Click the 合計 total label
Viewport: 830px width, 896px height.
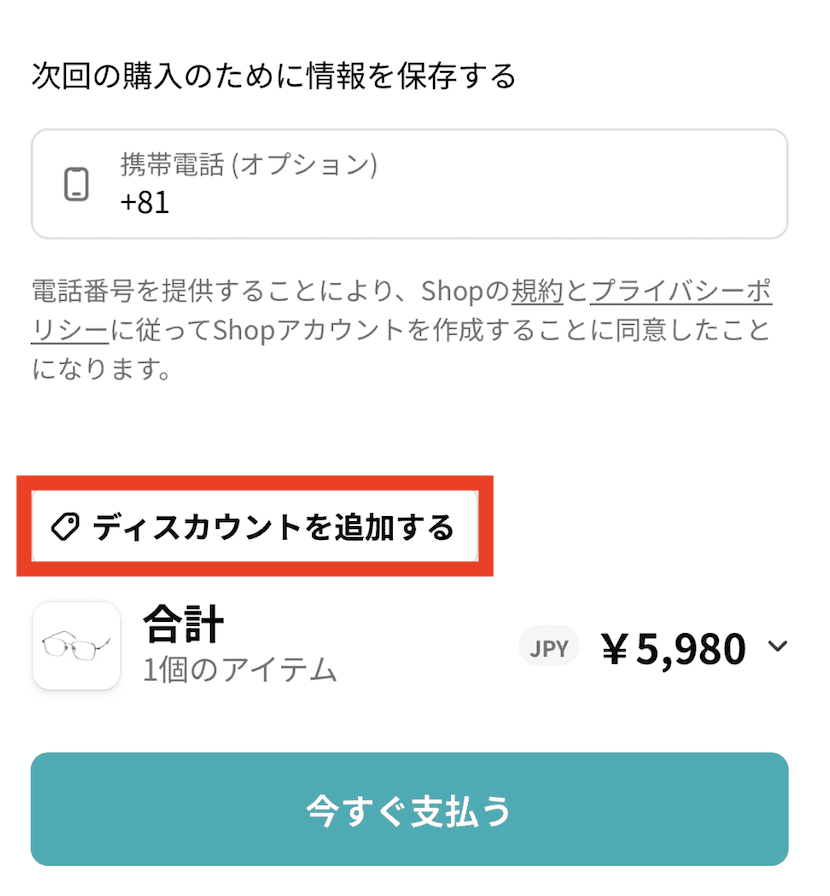tap(183, 624)
